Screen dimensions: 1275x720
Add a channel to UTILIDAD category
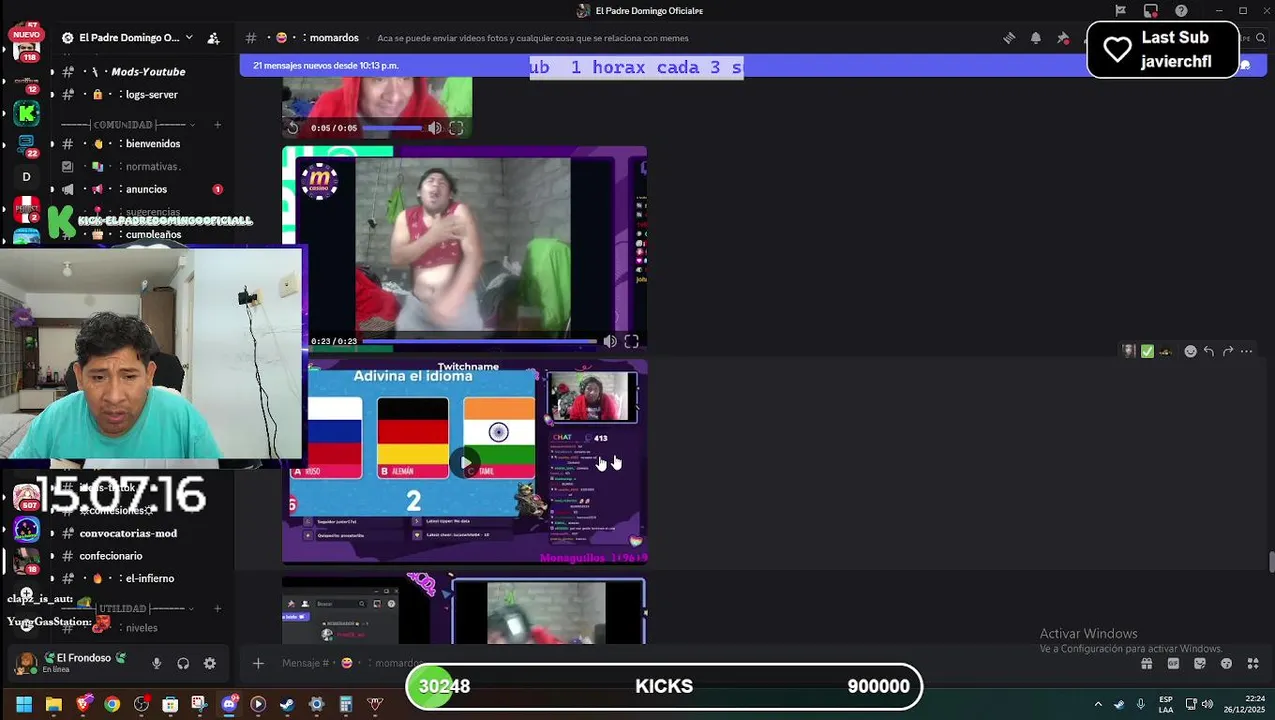[217, 608]
